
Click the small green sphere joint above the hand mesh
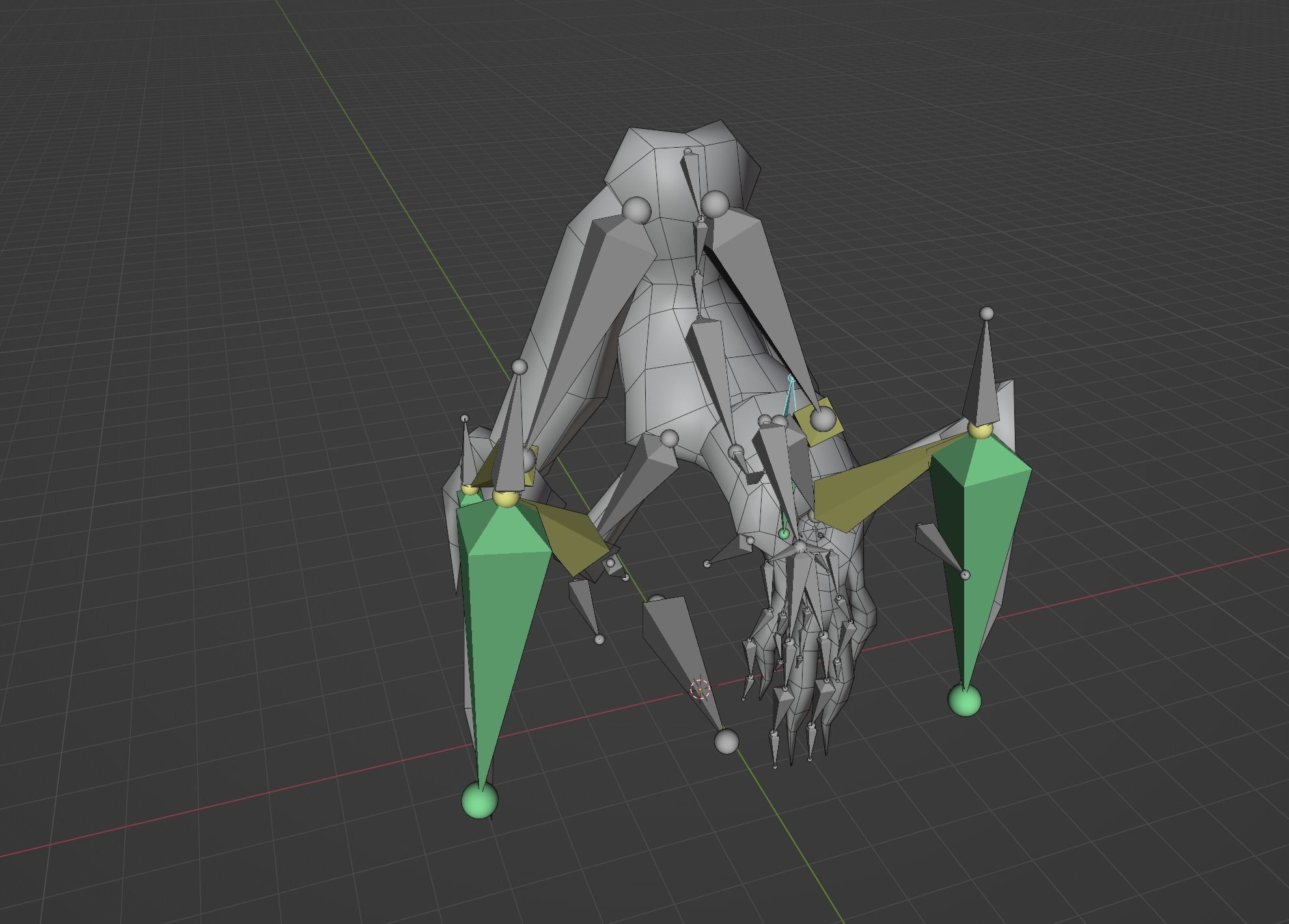pos(784,534)
